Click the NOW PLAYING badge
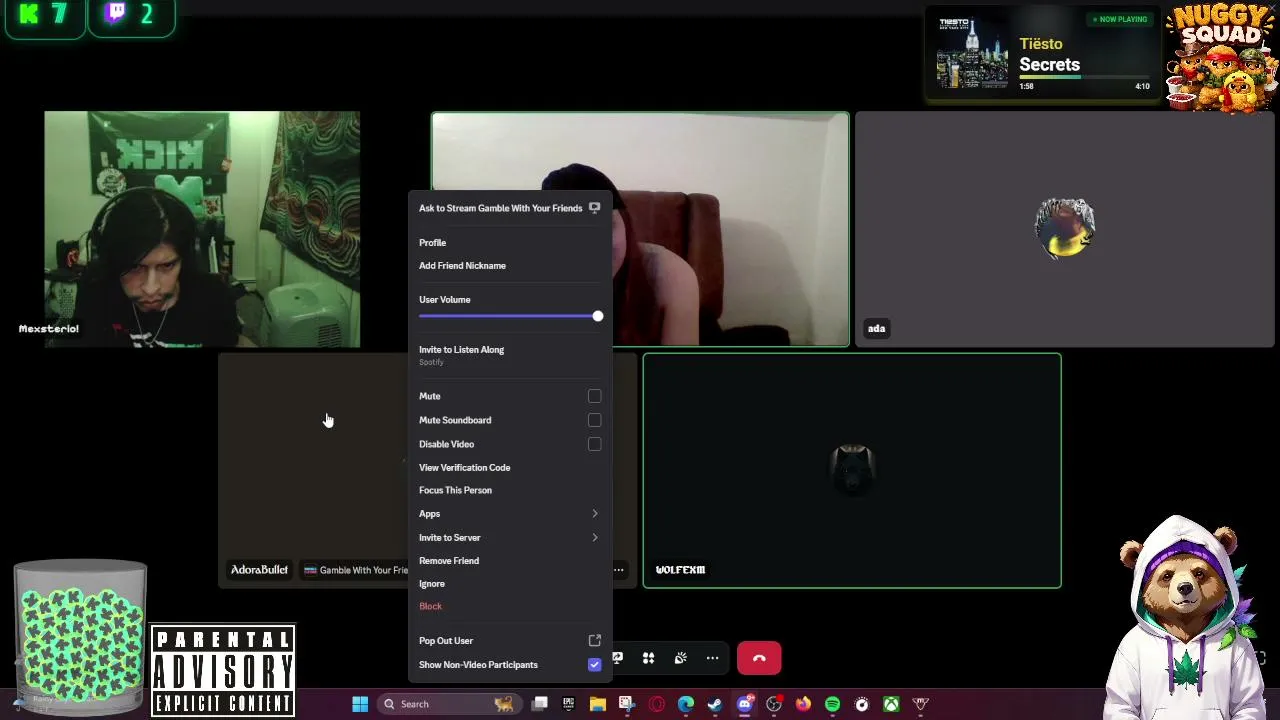Screen dimensions: 1280x720 (x=1120, y=19)
